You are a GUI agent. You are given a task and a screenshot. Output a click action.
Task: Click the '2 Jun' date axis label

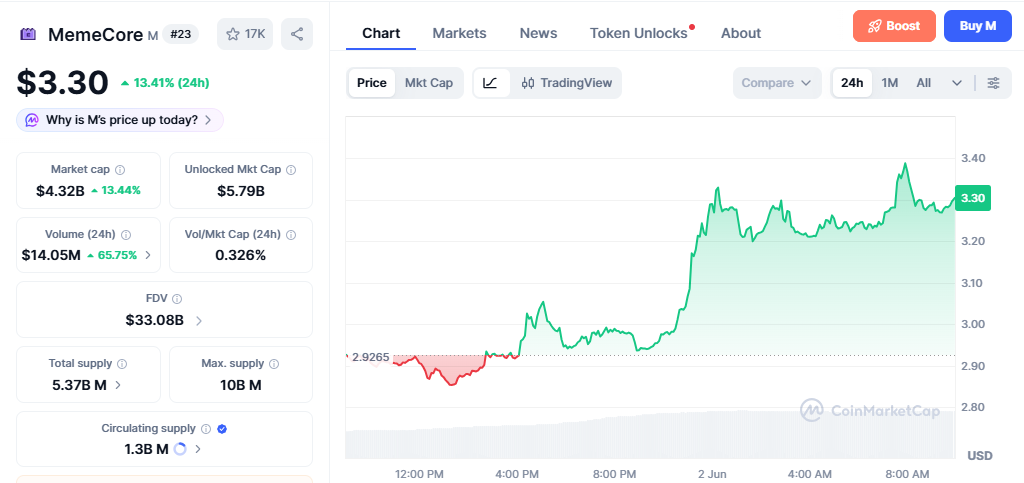712,474
